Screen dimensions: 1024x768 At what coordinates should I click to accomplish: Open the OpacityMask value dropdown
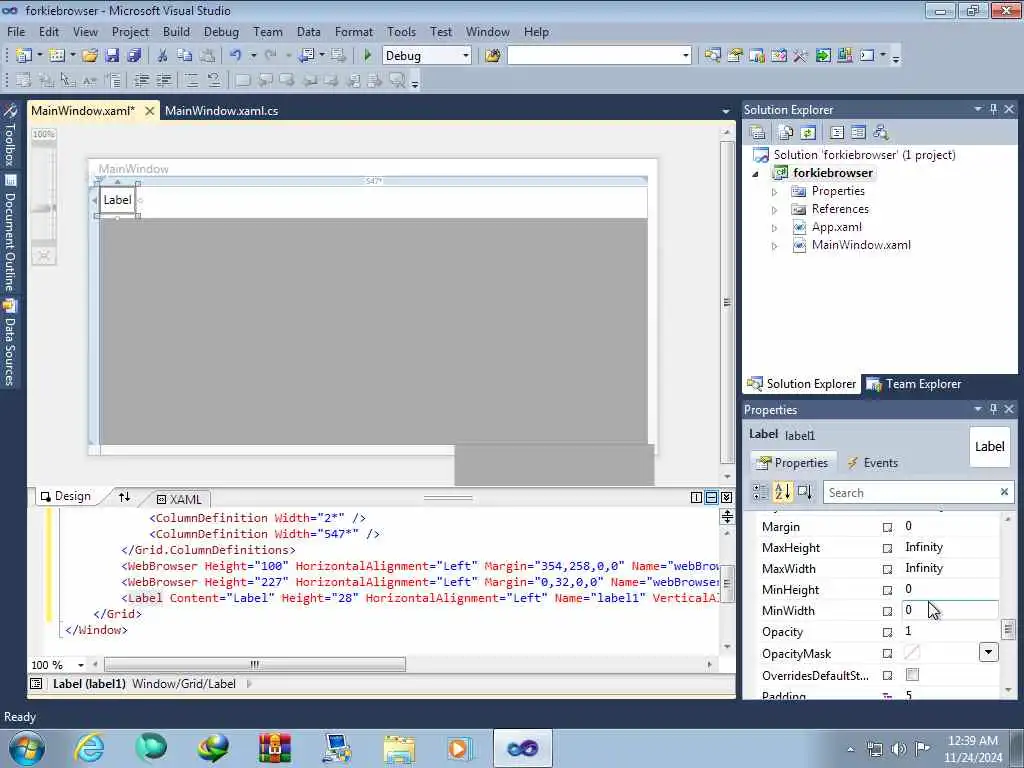pyautogui.click(x=988, y=652)
